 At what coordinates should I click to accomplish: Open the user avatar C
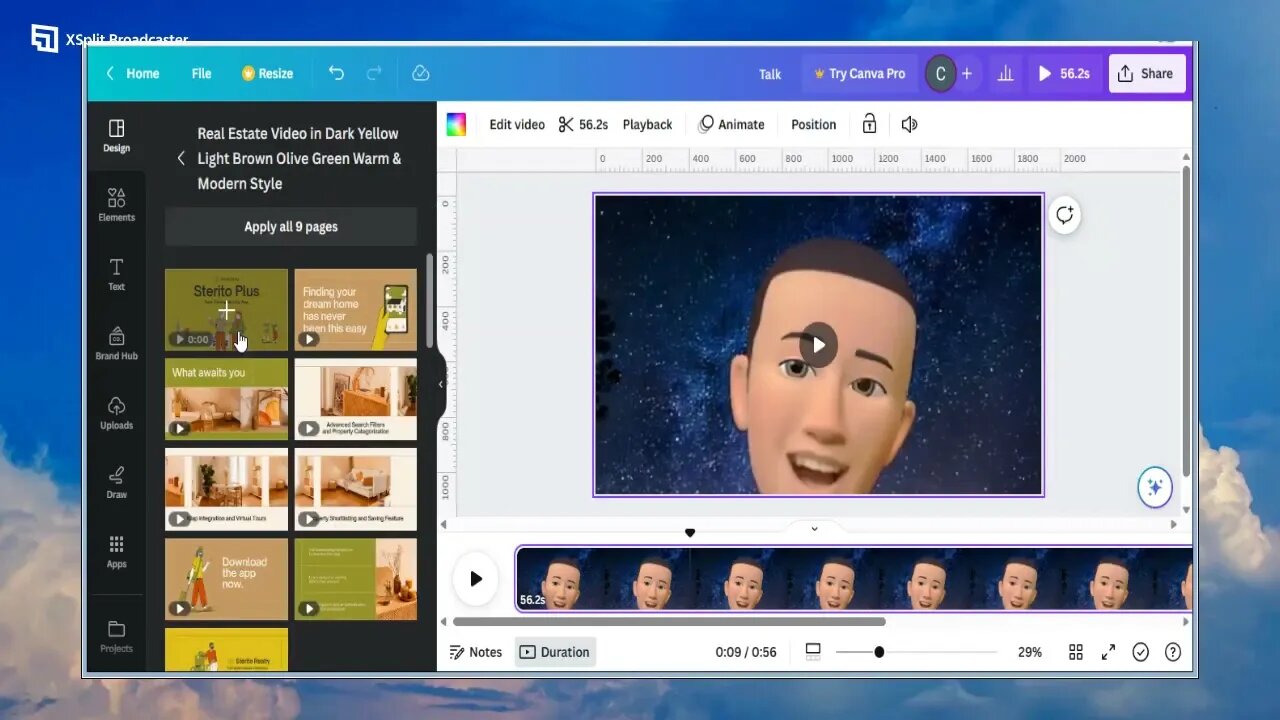coord(940,74)
